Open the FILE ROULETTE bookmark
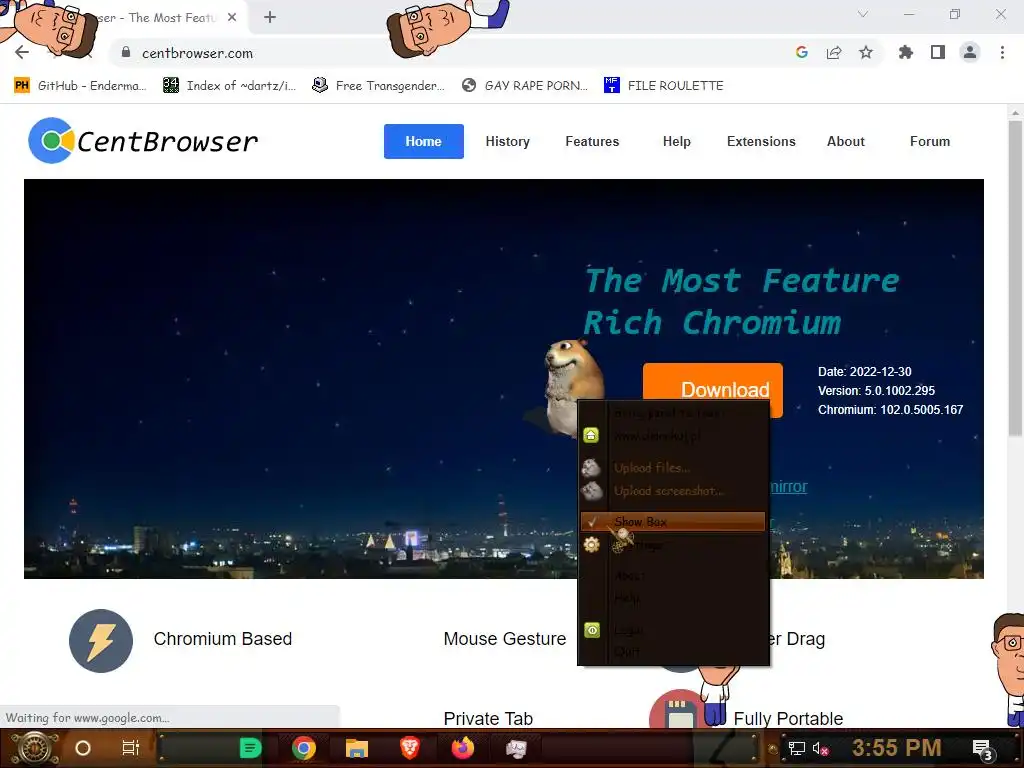Screen dimensions: 1024x768 tap(664, 86)
